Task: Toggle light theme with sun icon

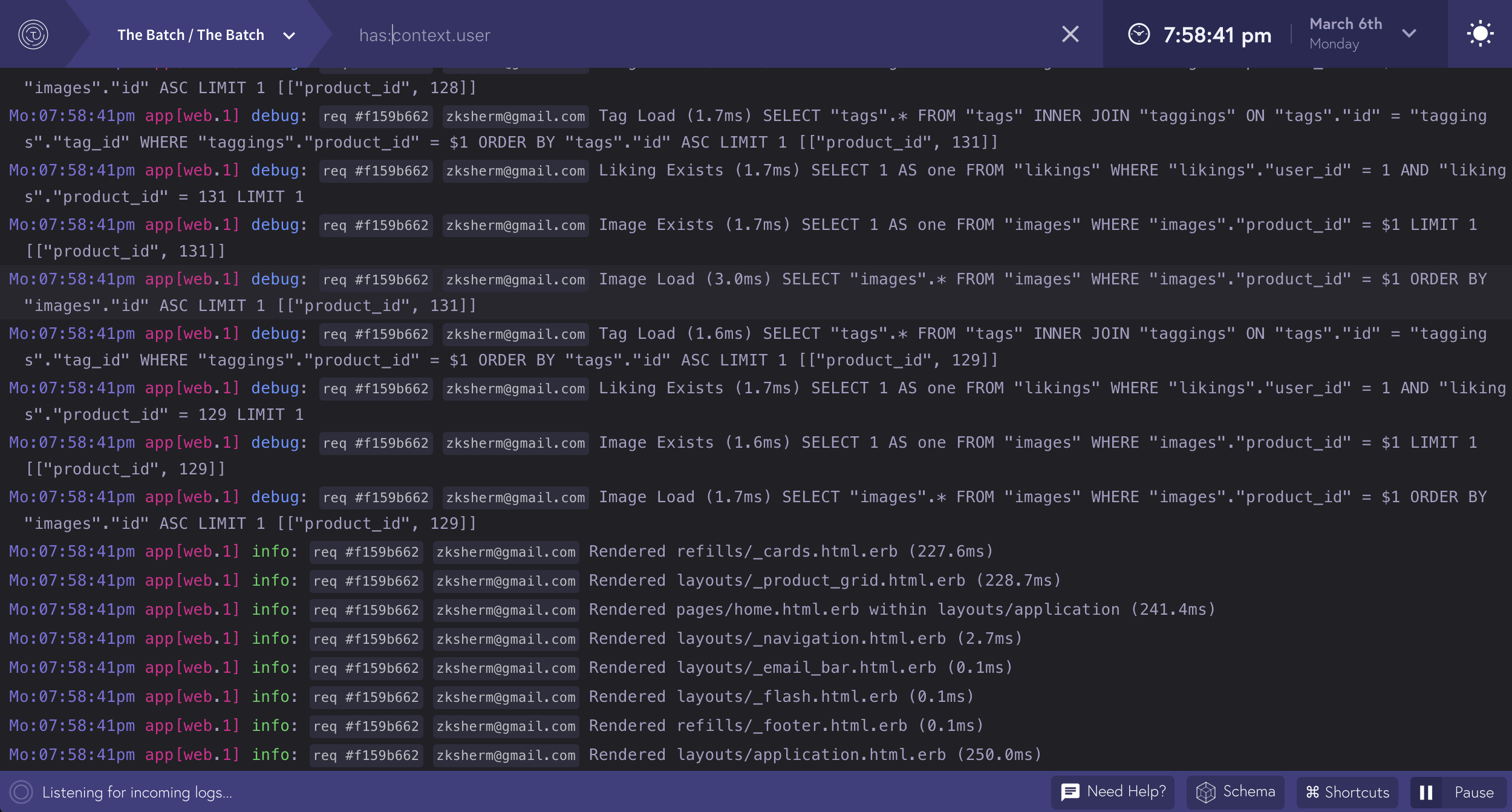Action: tap(1480, 34)
